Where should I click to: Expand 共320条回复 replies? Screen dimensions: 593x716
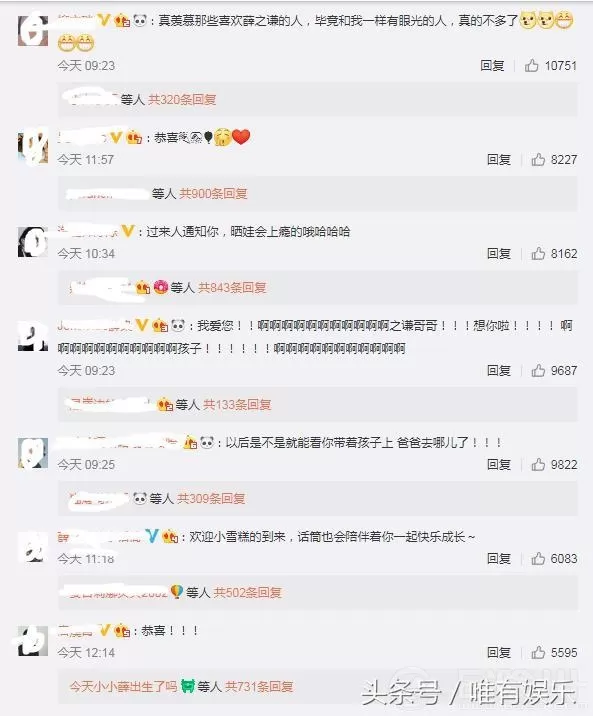[182, 99]
